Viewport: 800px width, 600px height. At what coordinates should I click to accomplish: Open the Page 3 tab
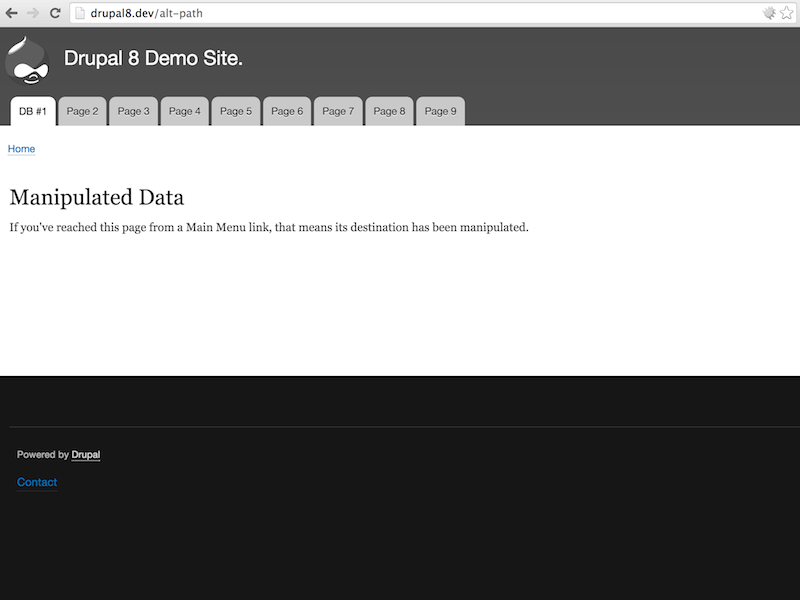click(x=134, y=111)
